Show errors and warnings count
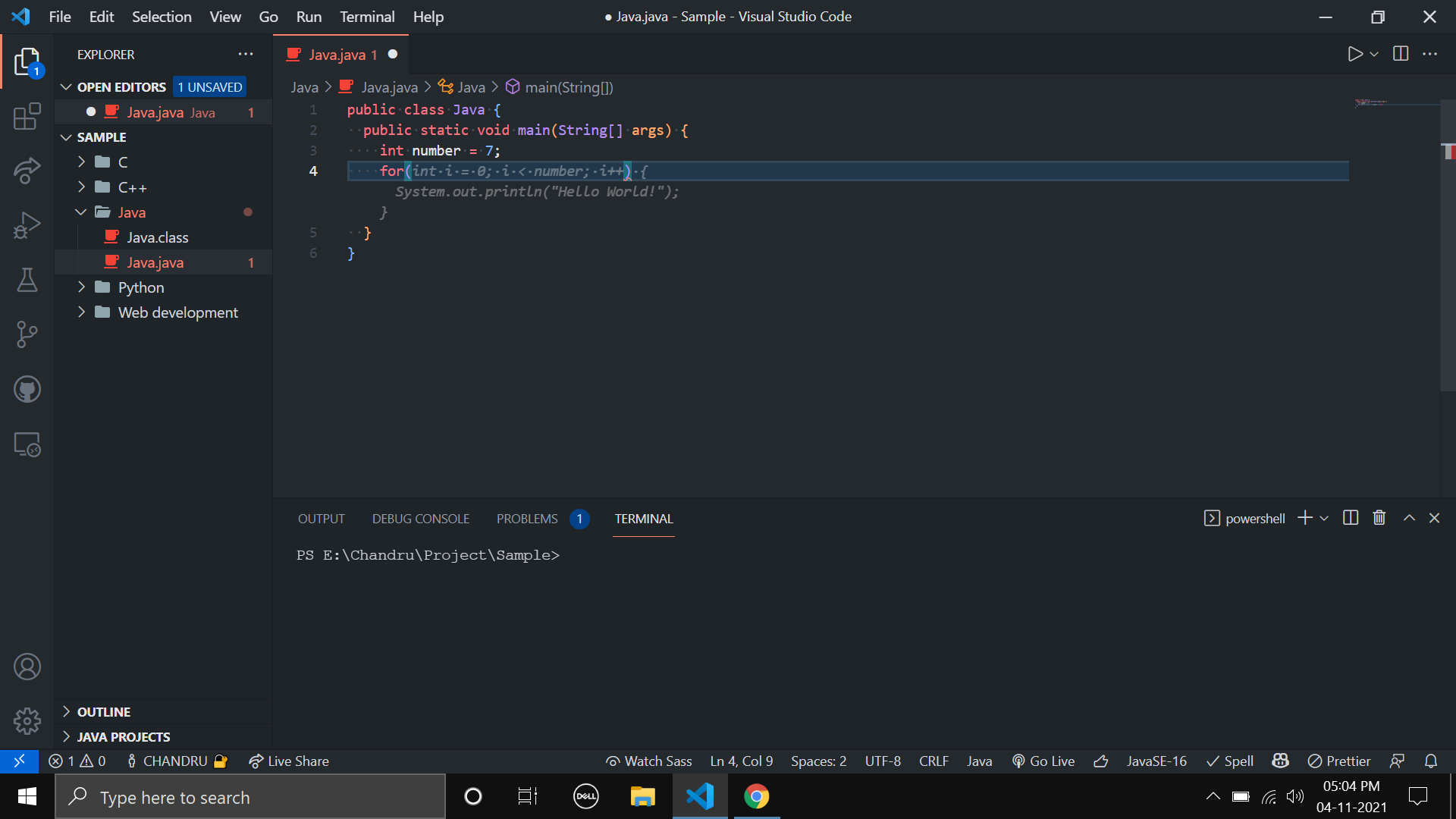 [77, 761]
